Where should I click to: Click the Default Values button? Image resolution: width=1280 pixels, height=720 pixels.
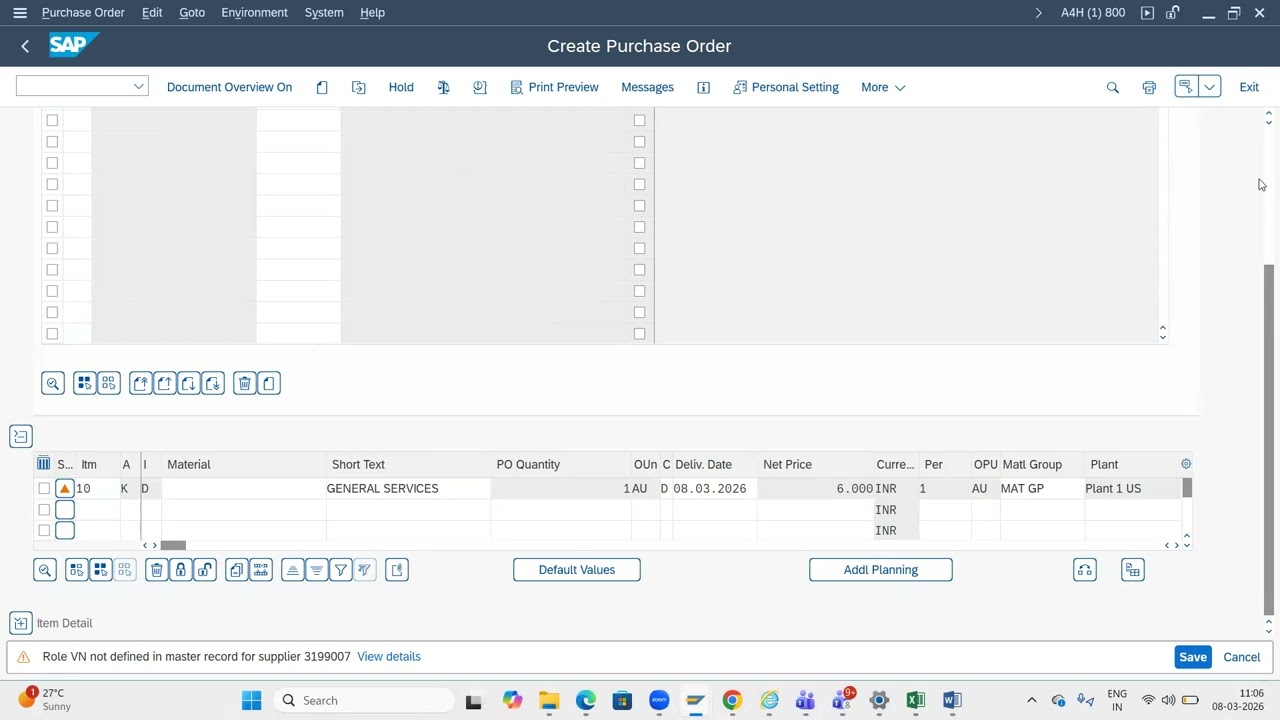(577, 570)
